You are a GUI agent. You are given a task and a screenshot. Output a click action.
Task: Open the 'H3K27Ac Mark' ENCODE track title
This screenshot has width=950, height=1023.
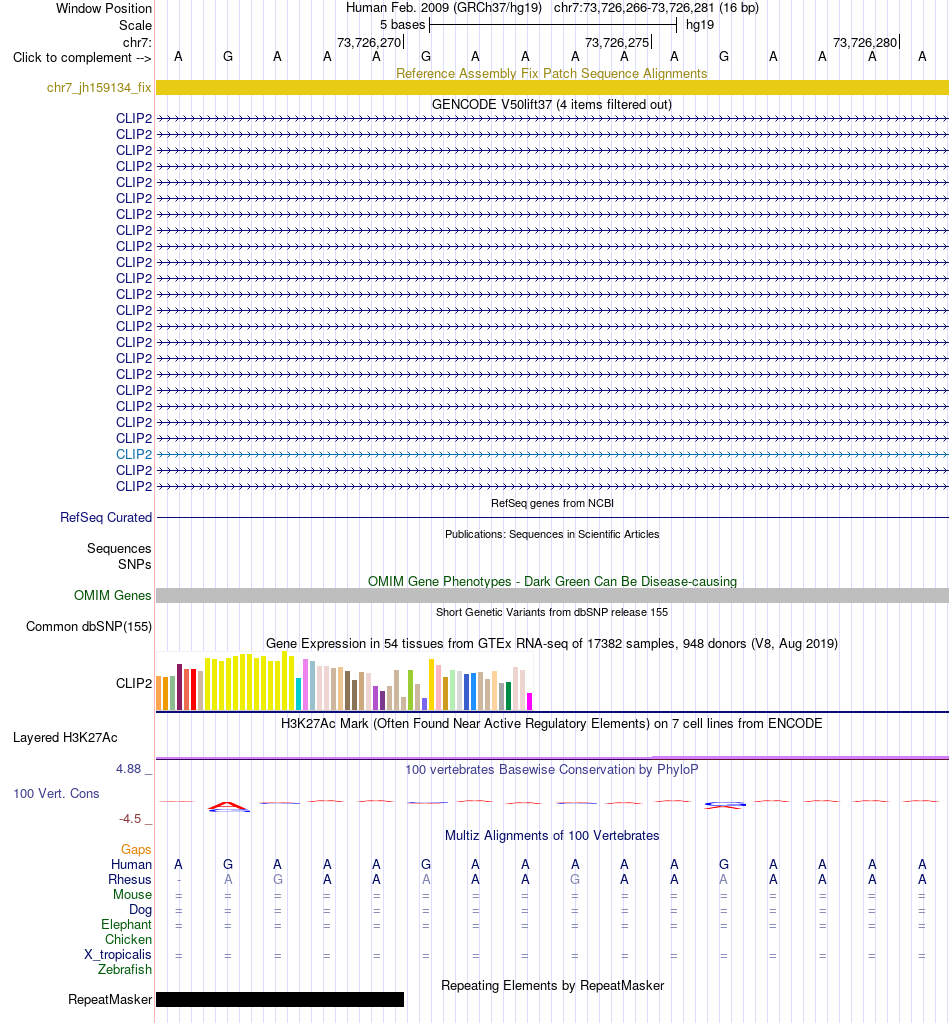(552, 724)
